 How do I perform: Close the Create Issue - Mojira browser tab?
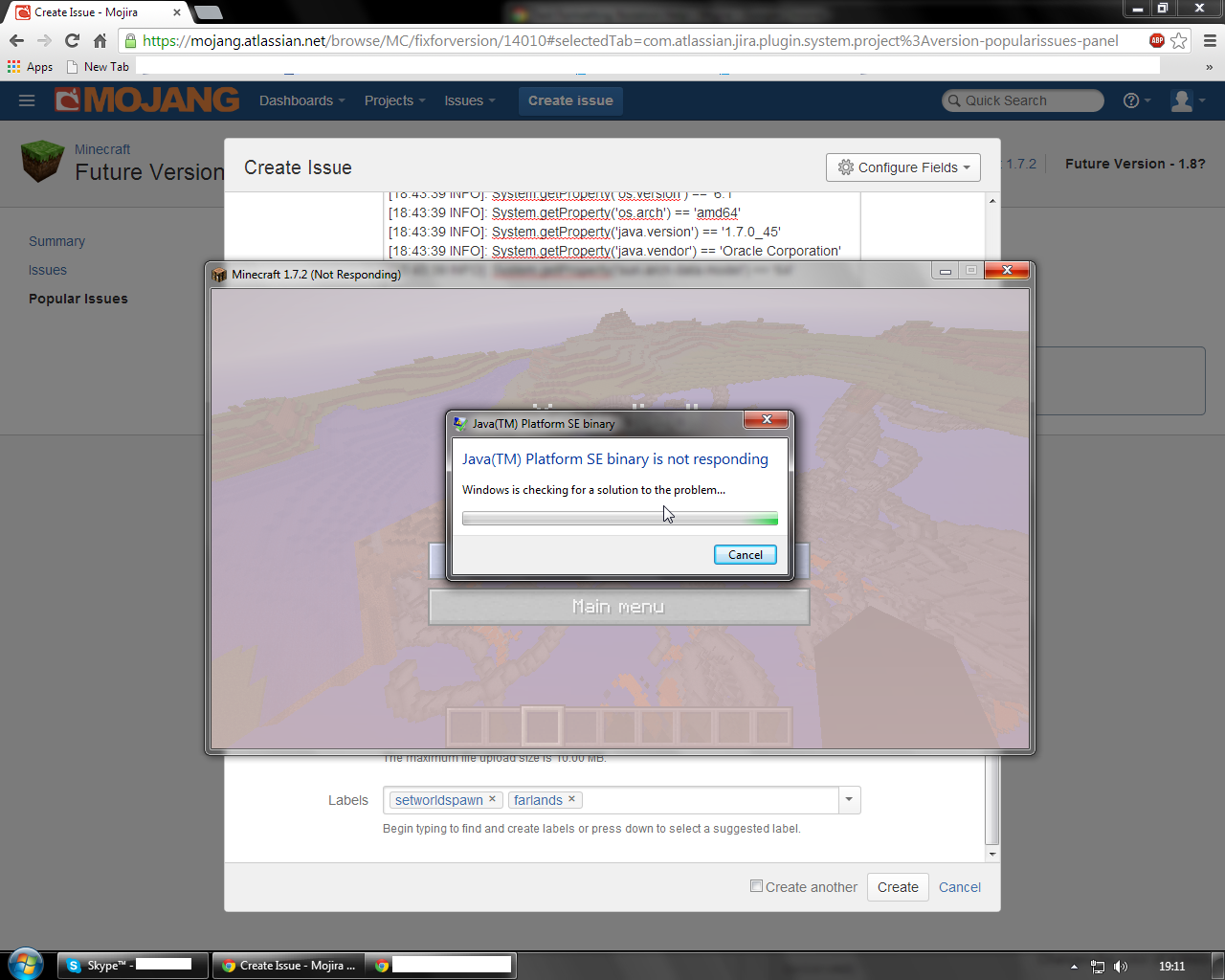tap(177, 12)
